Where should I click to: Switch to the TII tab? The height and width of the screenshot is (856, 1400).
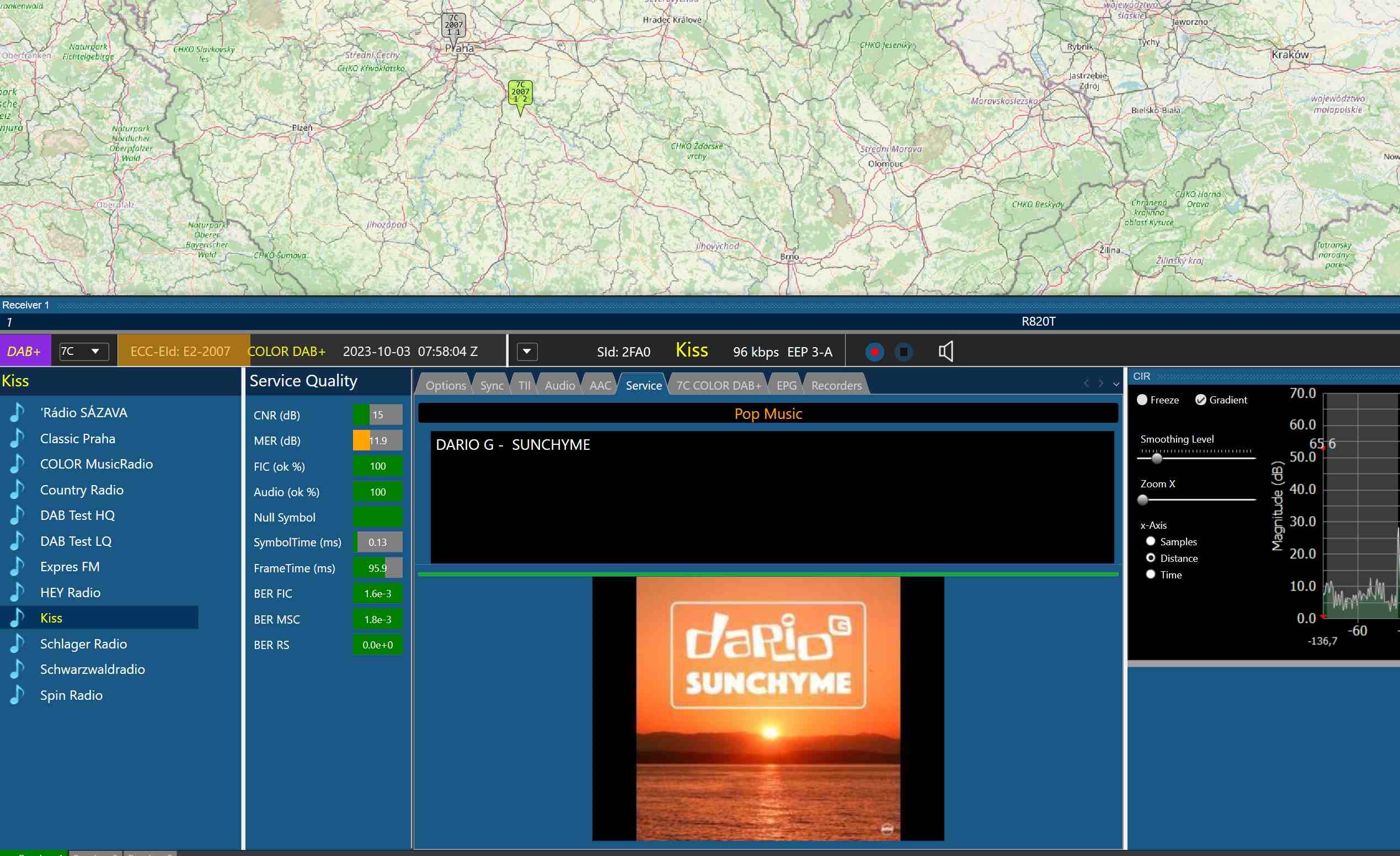coord(524,385)
